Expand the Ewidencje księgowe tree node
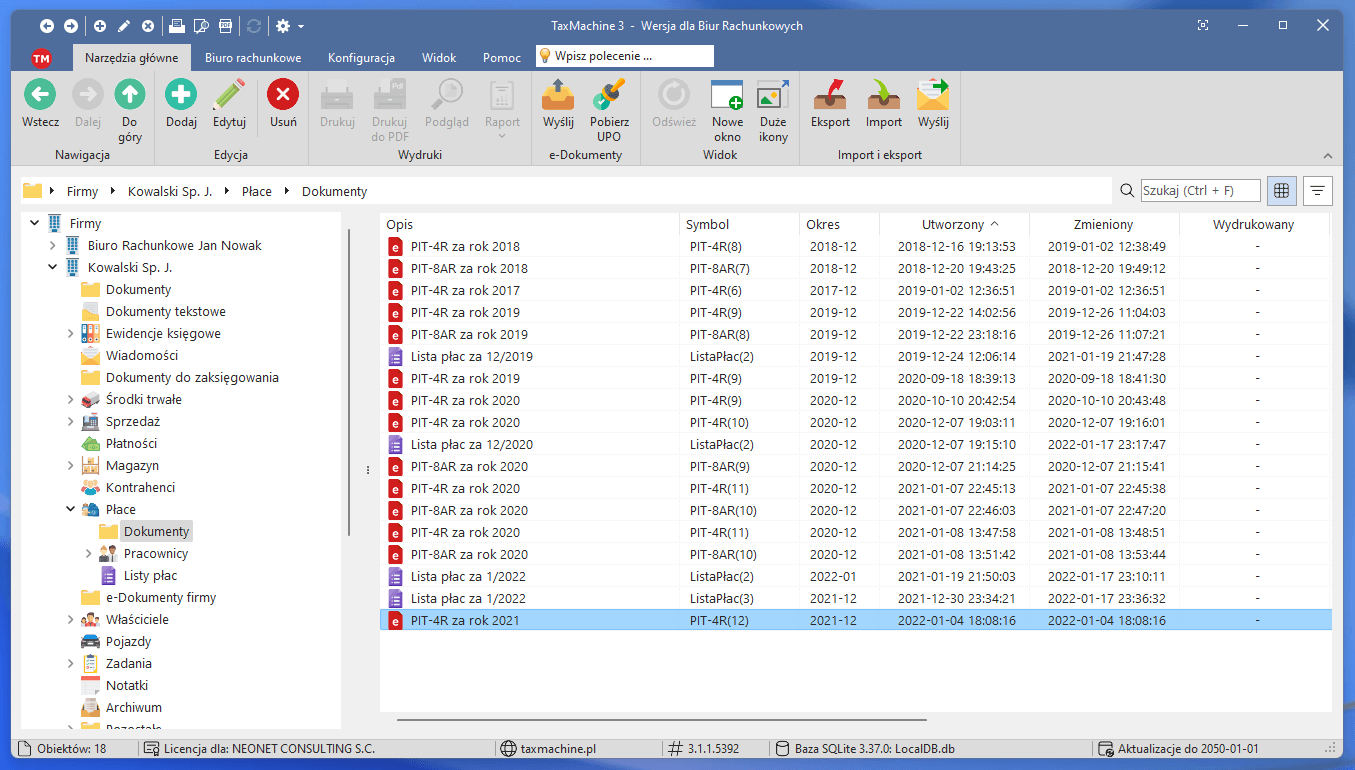 coord(71,334)
